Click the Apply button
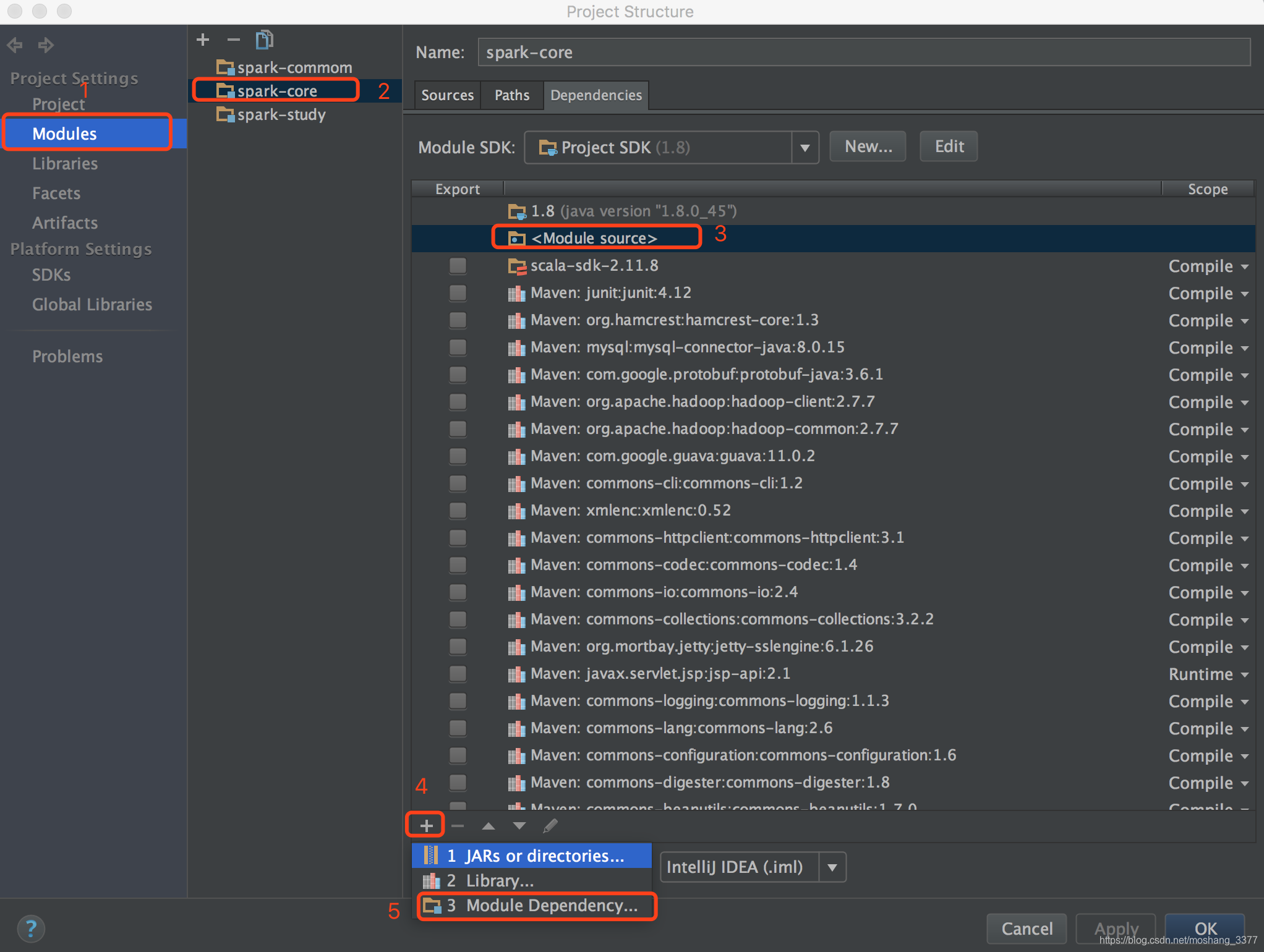This screenshot has width=1264, height=952. (1116, 929)
